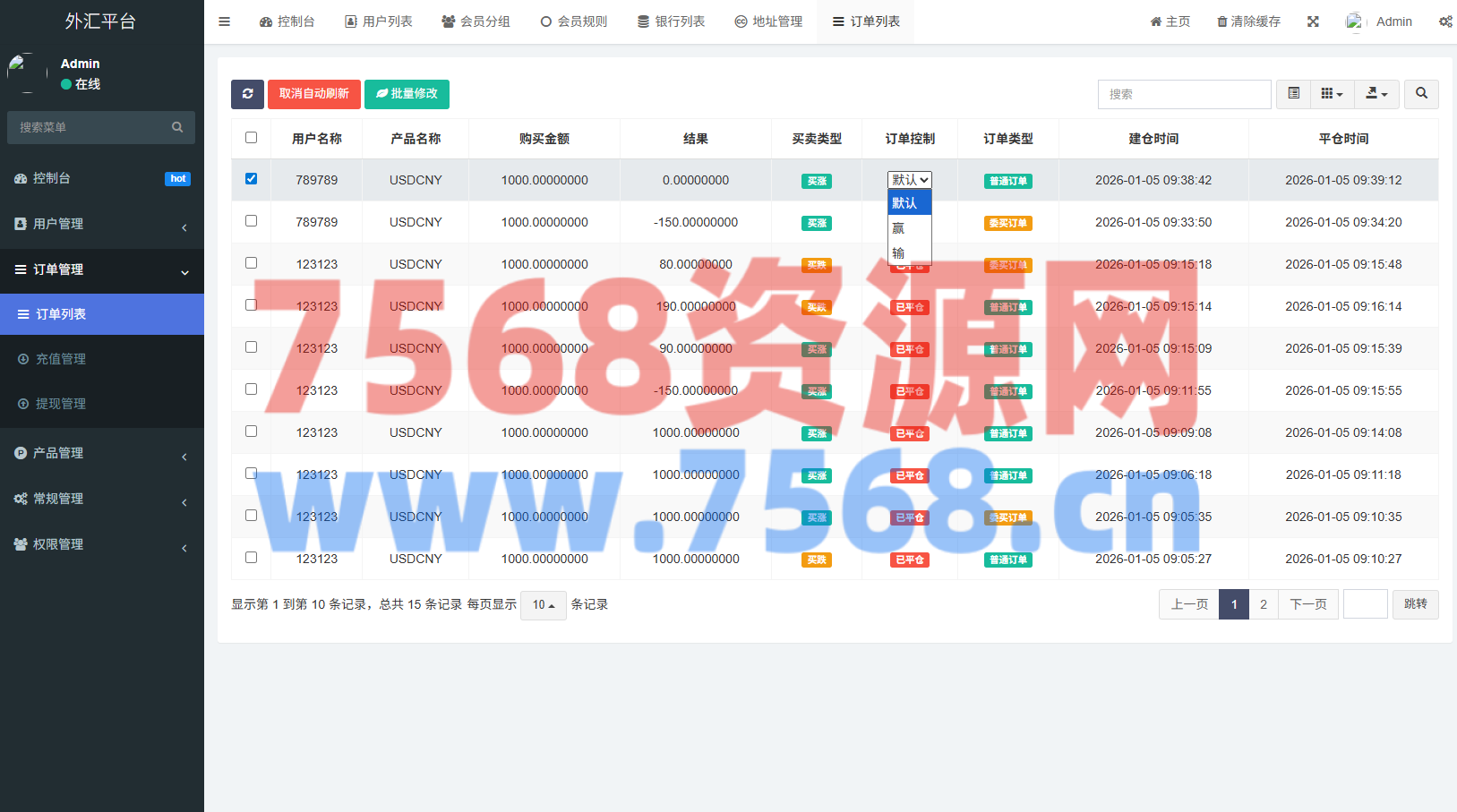Toggle the select-all header checkbox
The width and height of the screenshot is (1457, 812).
[251, 138]
